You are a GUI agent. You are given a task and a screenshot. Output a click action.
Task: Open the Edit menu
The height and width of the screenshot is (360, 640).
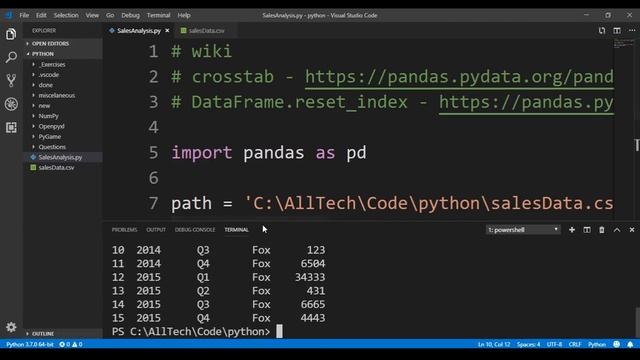pos(41,15)
